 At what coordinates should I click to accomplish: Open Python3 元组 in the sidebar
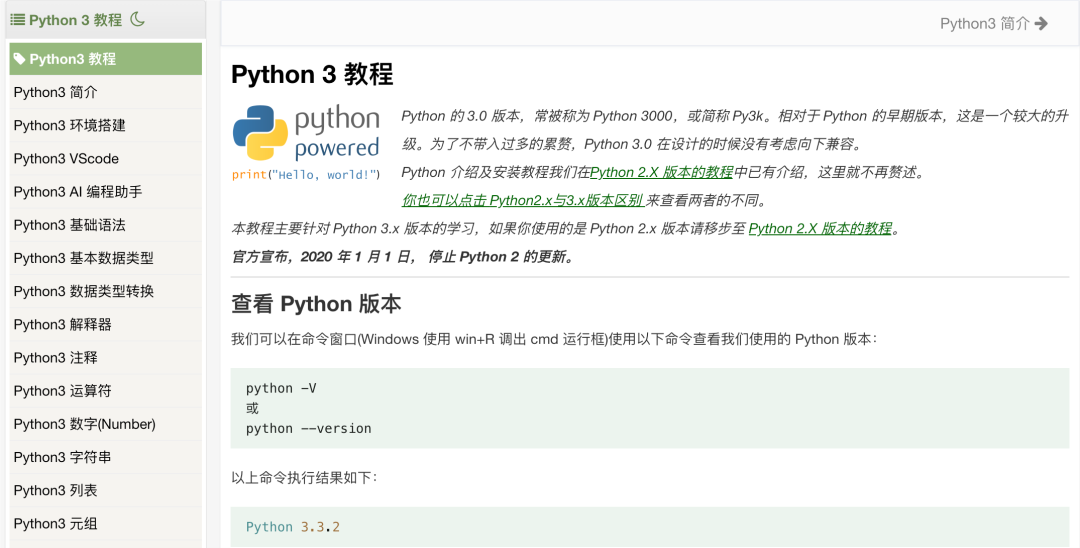click(105, 523)
